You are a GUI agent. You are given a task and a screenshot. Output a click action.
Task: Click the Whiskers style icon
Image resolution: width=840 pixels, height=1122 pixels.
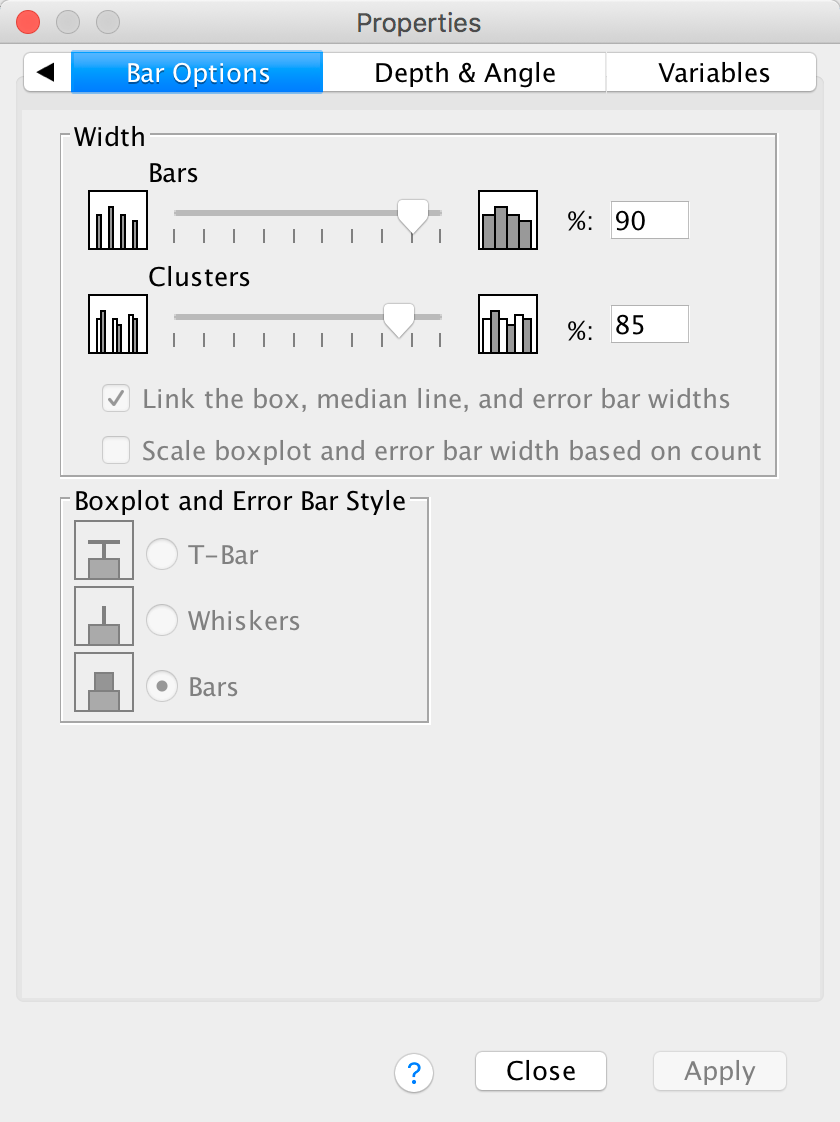pyautogui.click(x=104, y=617)
